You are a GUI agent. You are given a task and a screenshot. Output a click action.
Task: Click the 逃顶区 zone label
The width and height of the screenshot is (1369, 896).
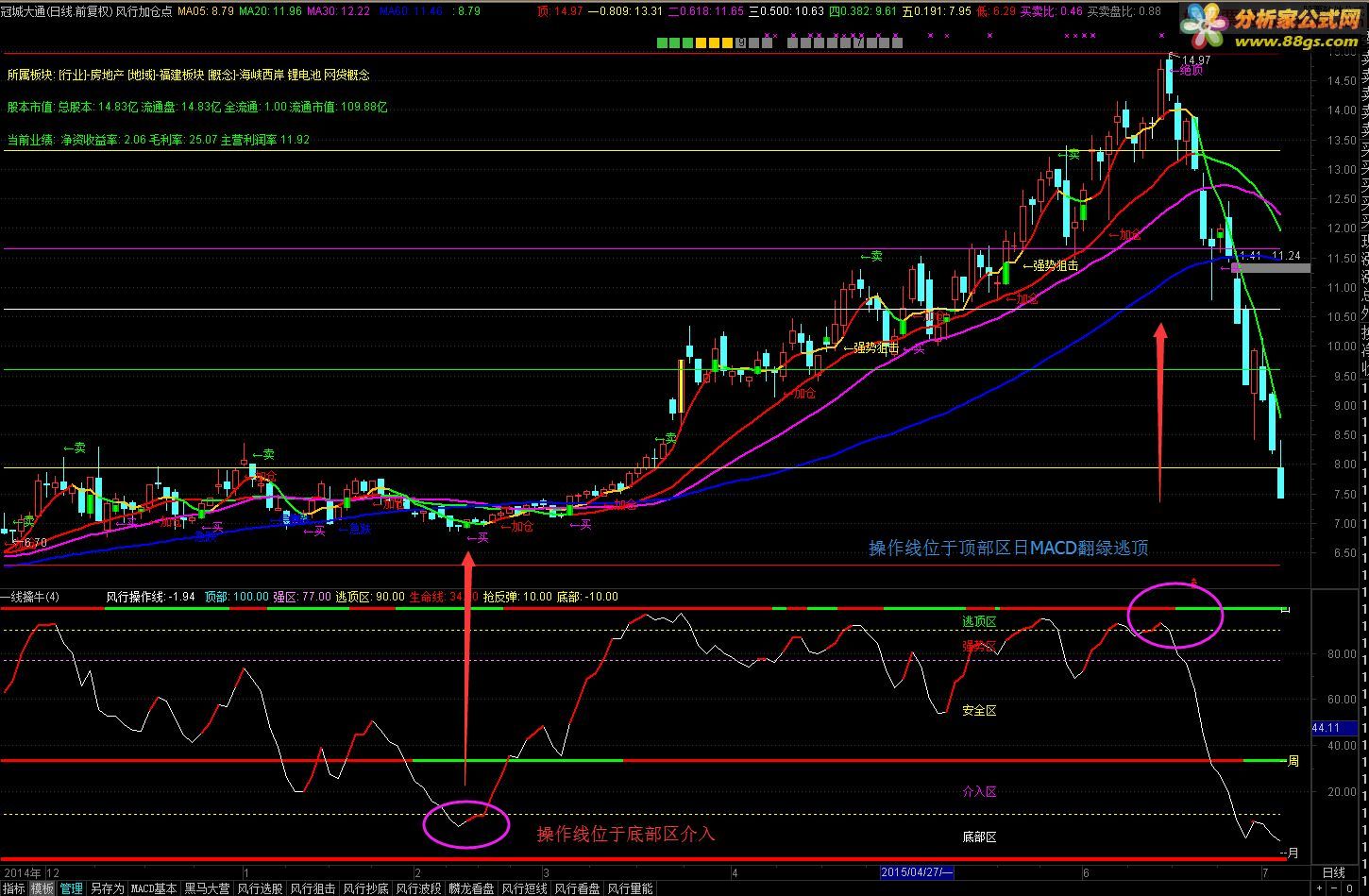coord(979,621)
